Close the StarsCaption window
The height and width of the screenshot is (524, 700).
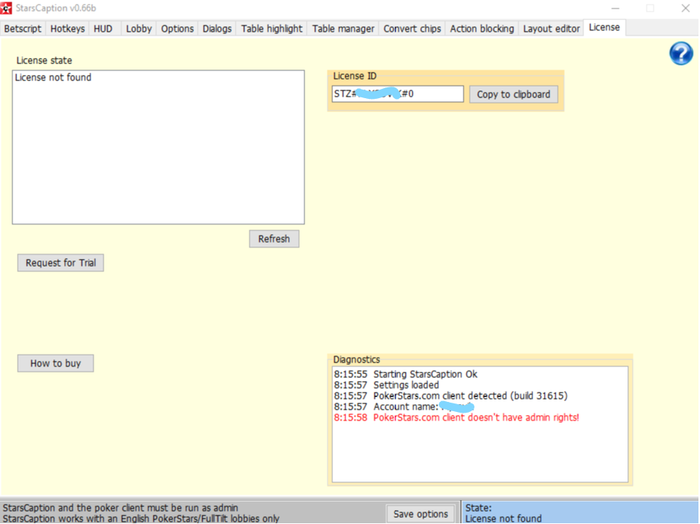(685, 8)
